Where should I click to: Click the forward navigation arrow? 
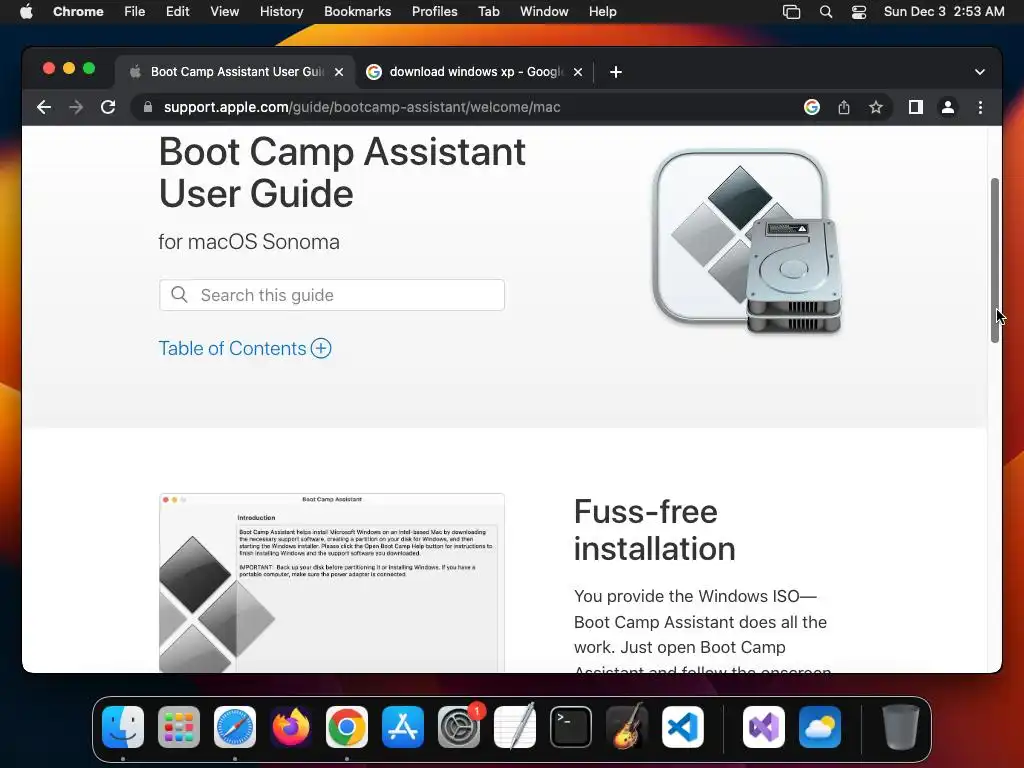[76, 107]
